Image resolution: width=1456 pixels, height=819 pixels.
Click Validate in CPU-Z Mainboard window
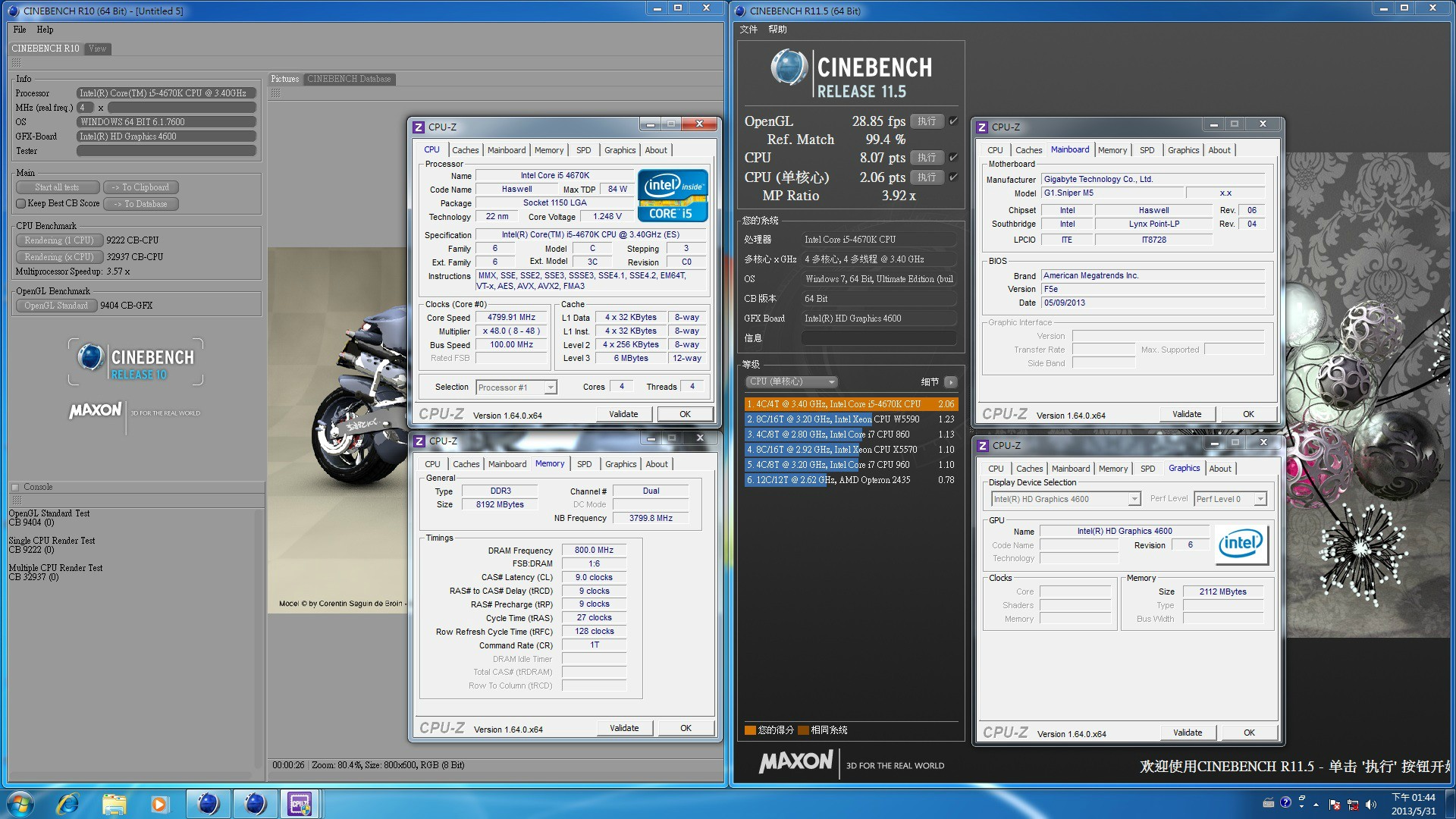(x=1187, y=414)
